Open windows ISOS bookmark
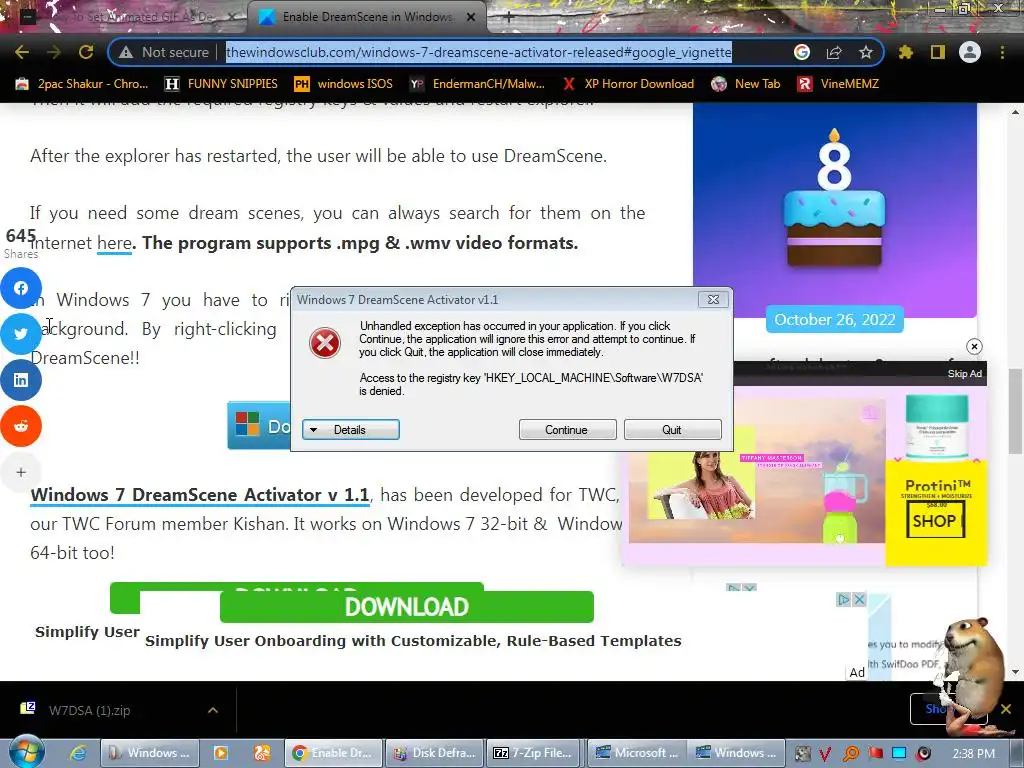Image resolution: width=1024 pixels, height=768 pixels. tap(344, 84)
